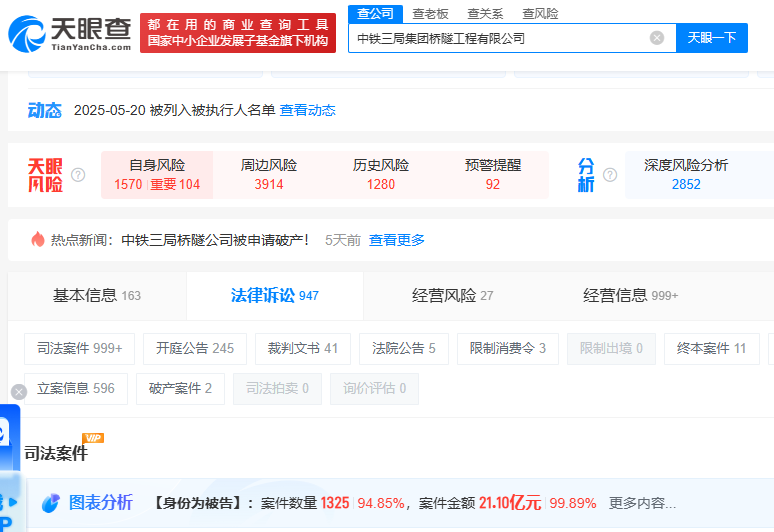The height and width of the screenshot is (532, 774).
Task: Close the floating widget on the left edge
Action: point(18,391)
